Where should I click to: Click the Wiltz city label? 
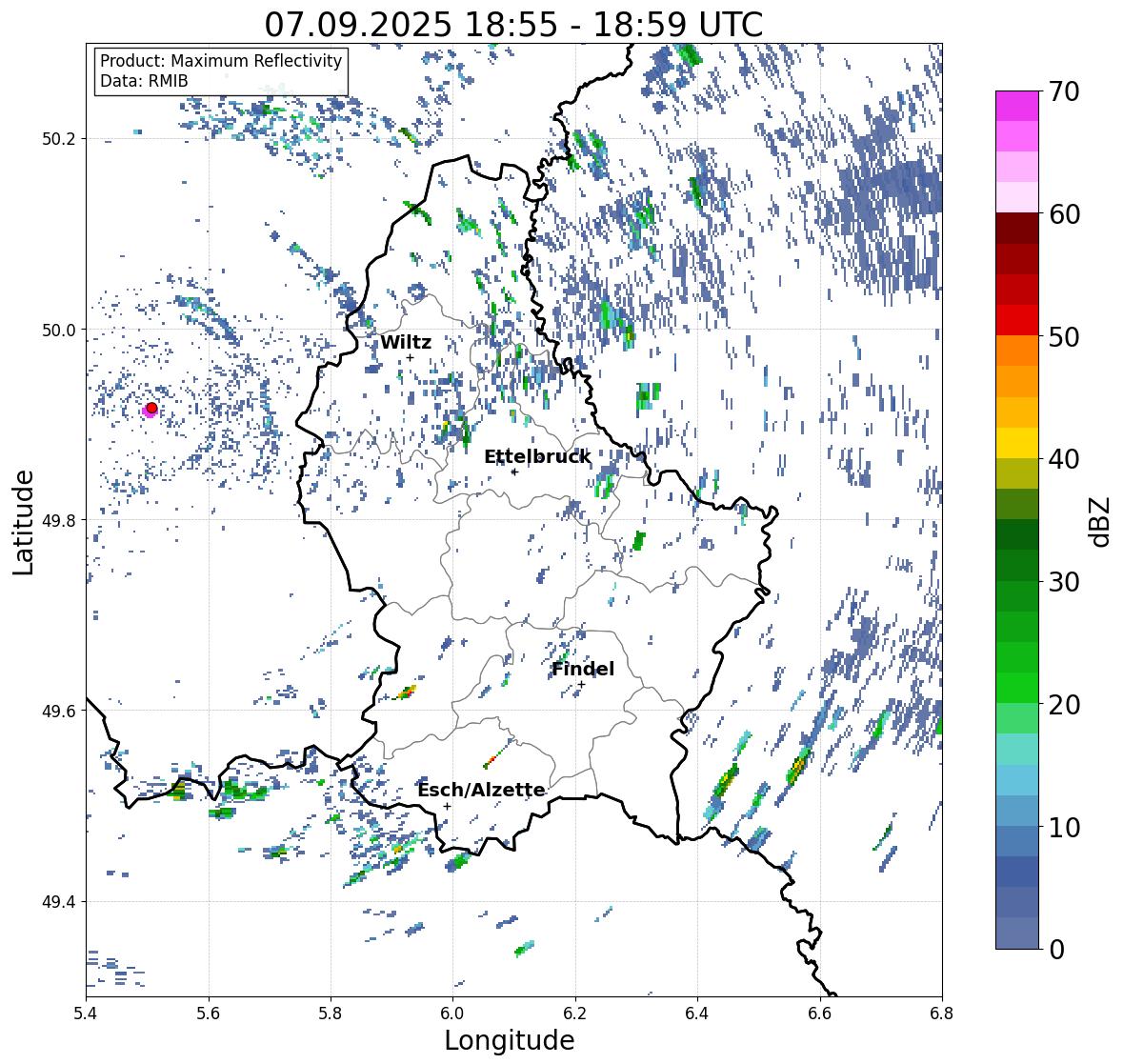406,342
